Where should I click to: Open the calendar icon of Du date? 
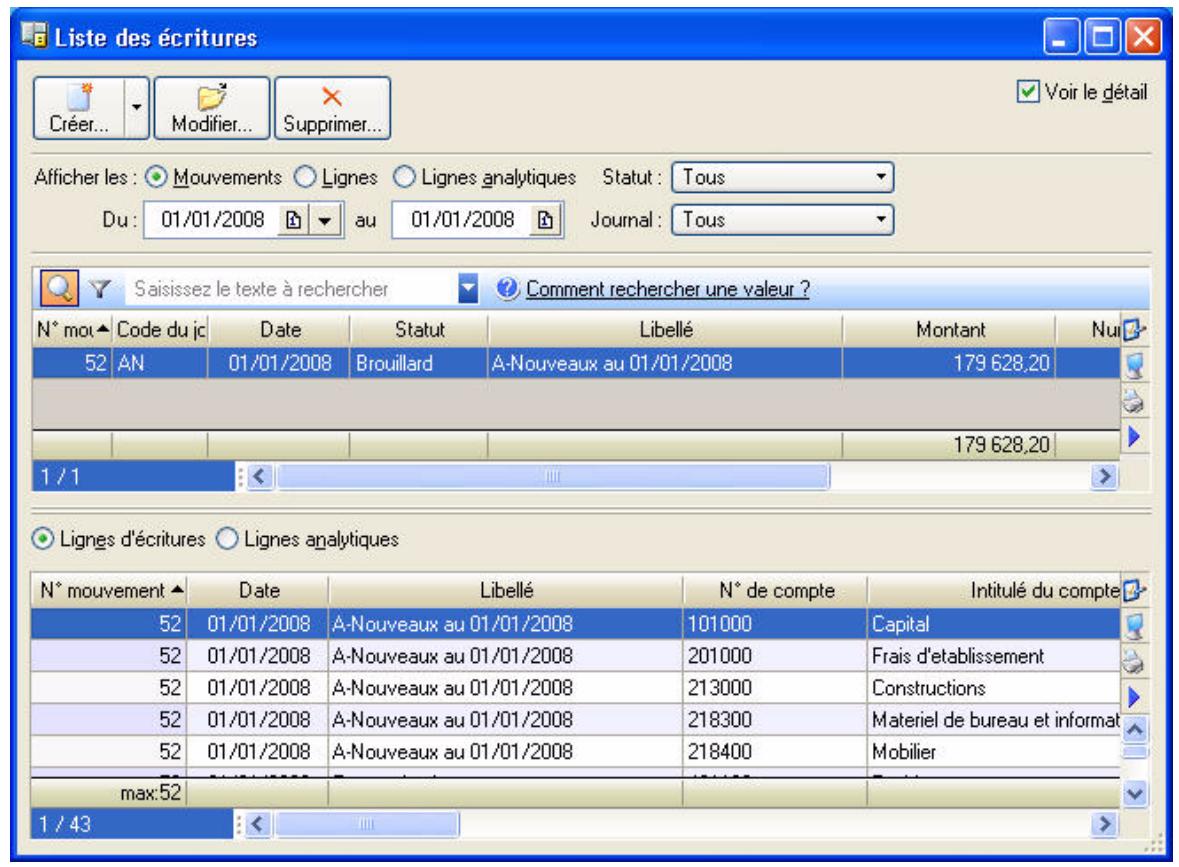point(293,220)
